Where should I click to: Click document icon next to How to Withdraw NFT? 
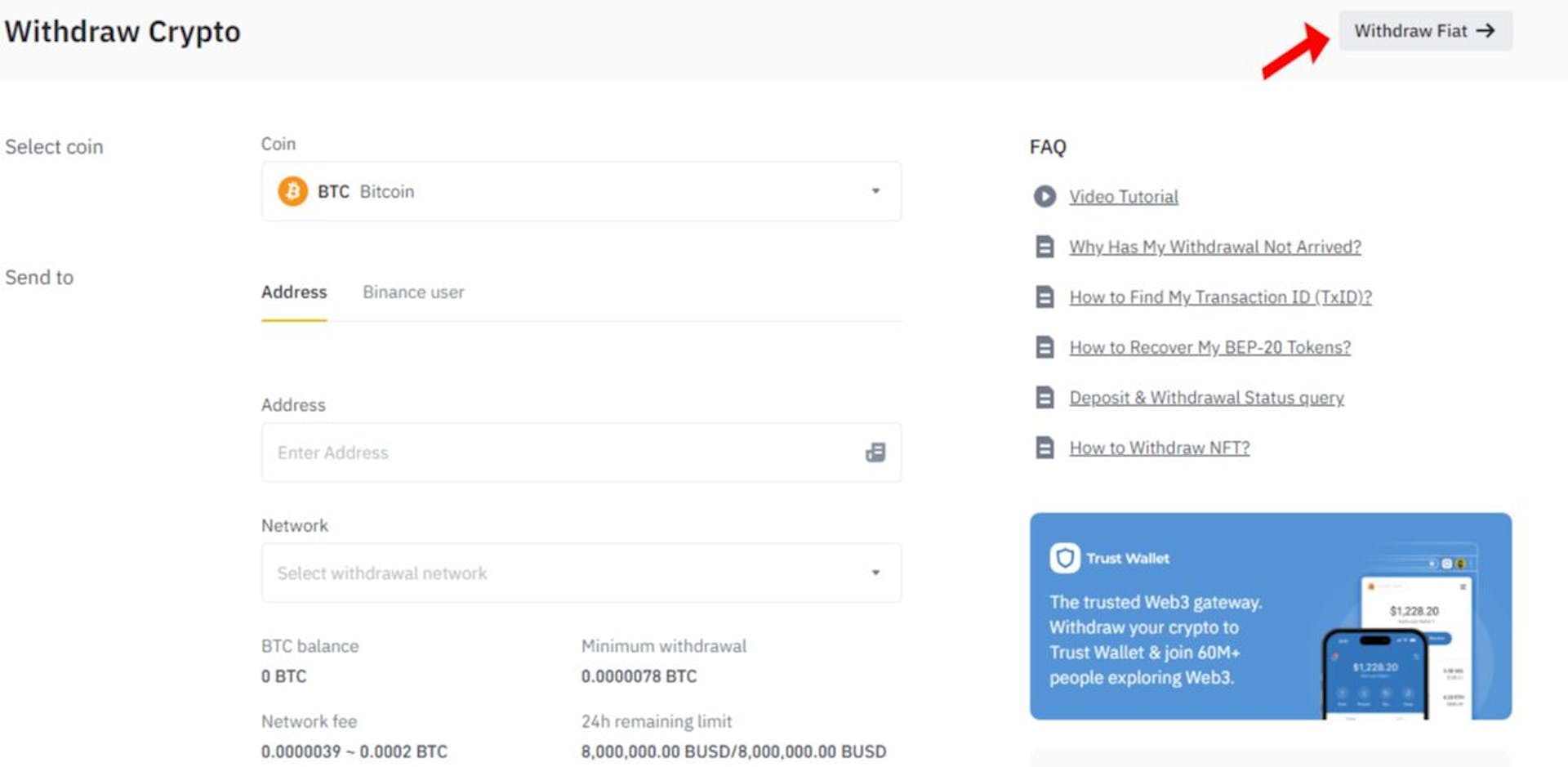coord(1045,448)
